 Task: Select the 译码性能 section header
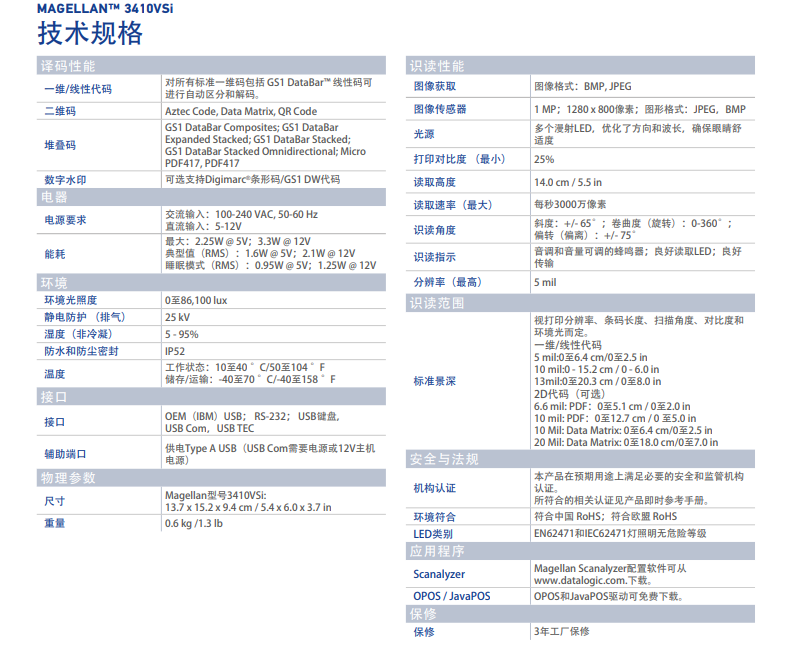(x=68, y=66)
